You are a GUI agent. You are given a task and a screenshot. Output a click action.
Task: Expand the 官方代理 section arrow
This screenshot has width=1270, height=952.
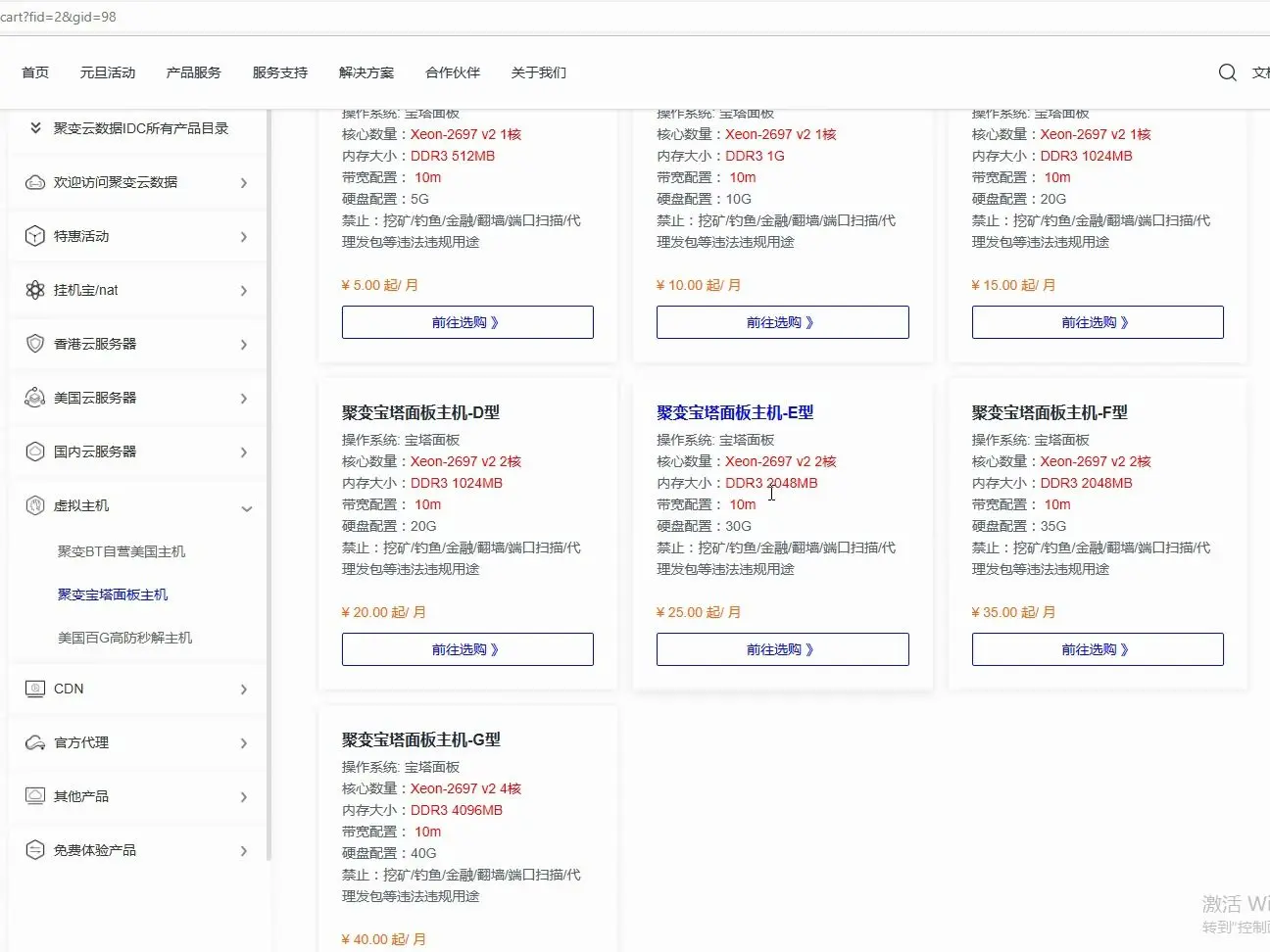[x=244, y=743]
